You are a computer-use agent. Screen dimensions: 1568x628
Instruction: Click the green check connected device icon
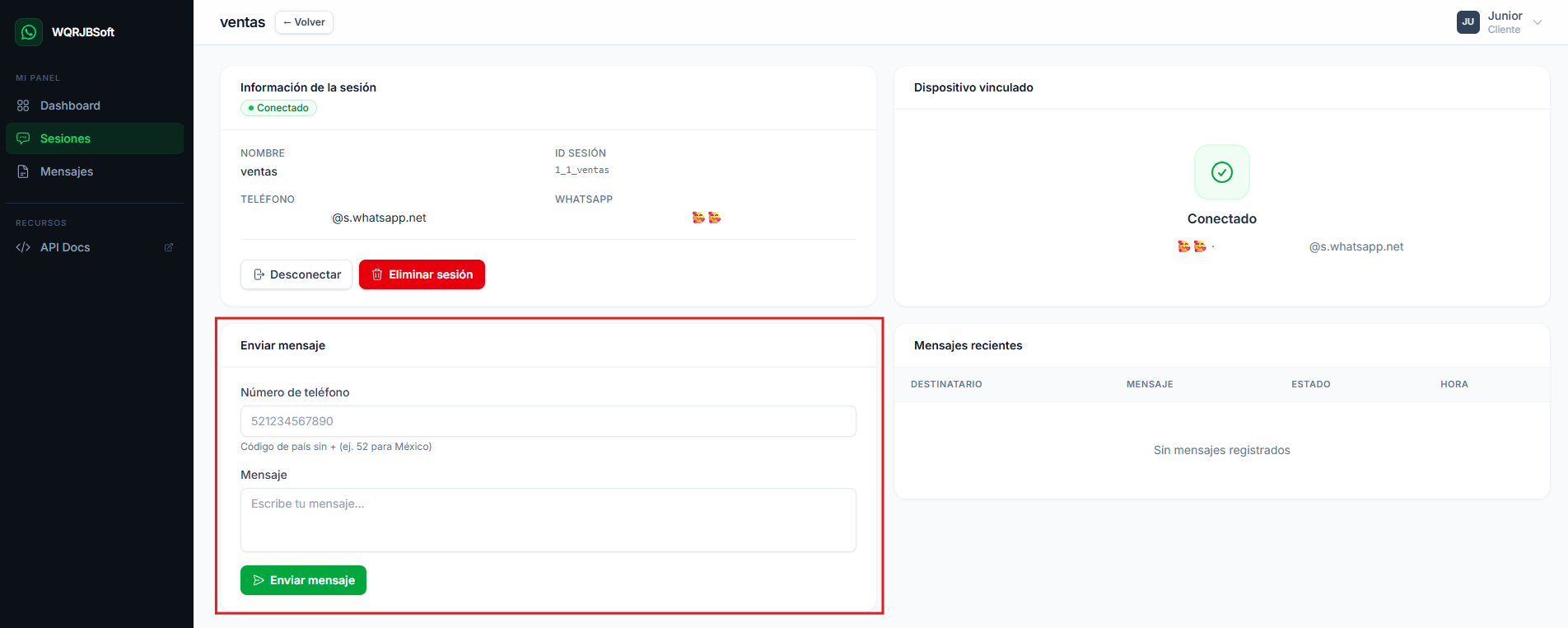(1221, 172)
